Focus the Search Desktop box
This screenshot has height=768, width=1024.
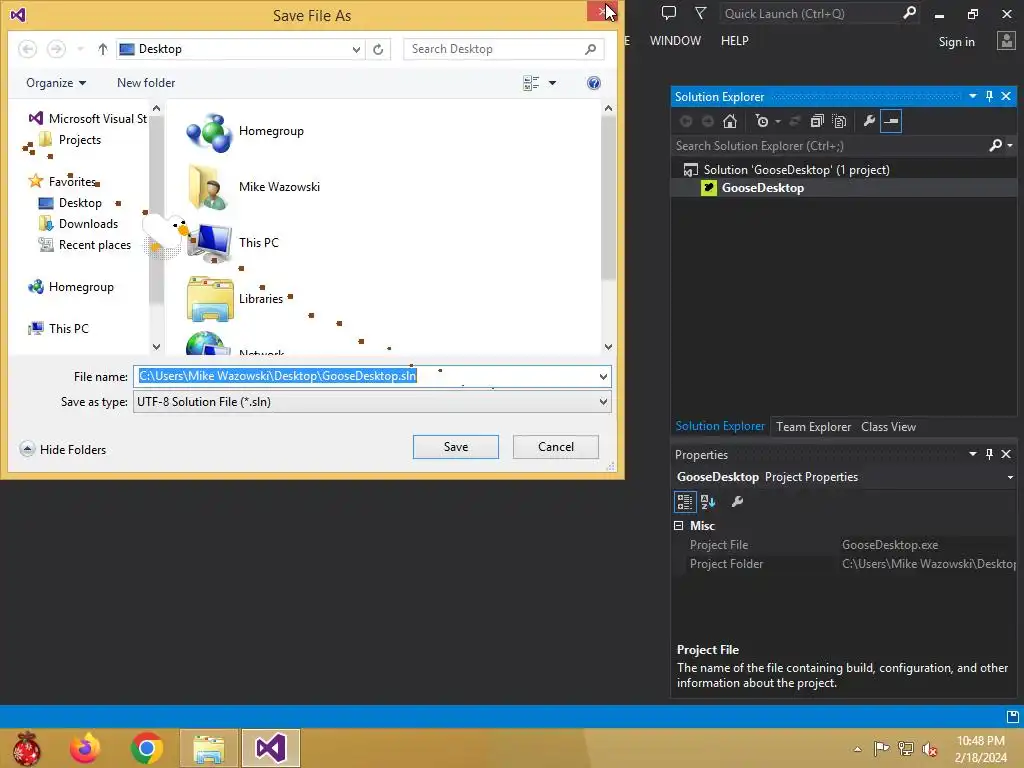(504, 49)
